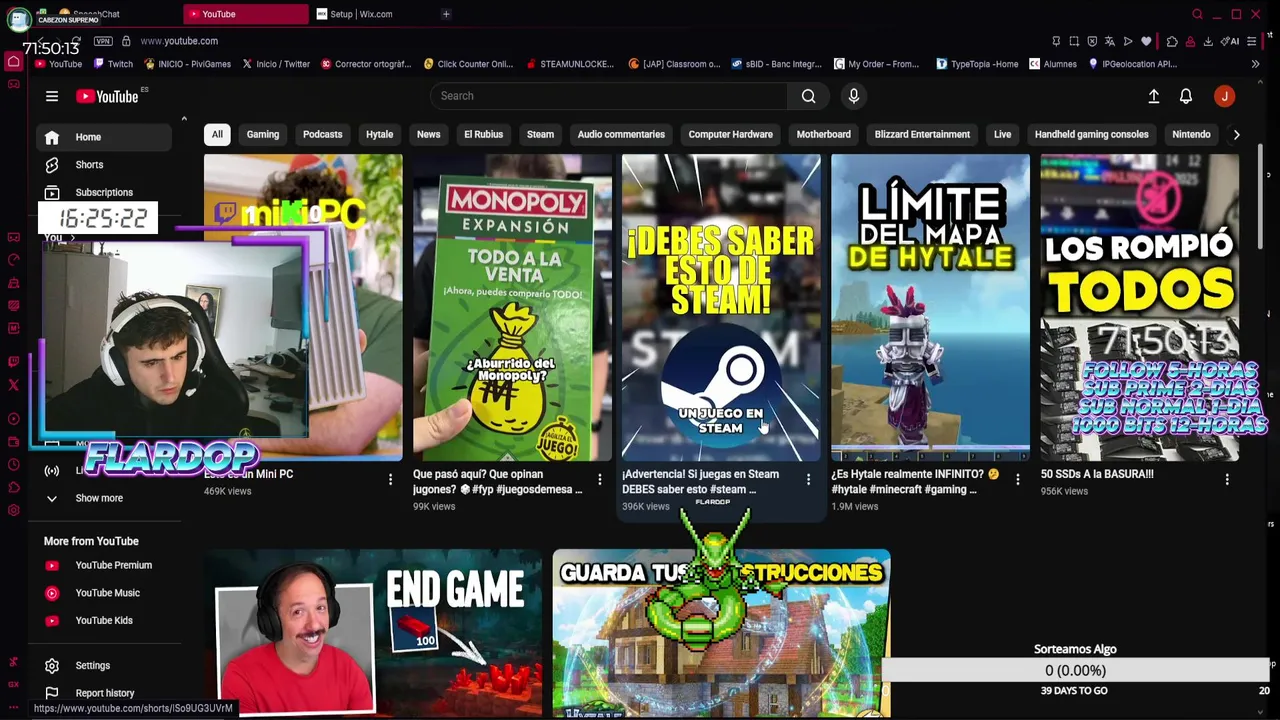
Task: Select the Gaming filter chip
Action: pos(263,134)
